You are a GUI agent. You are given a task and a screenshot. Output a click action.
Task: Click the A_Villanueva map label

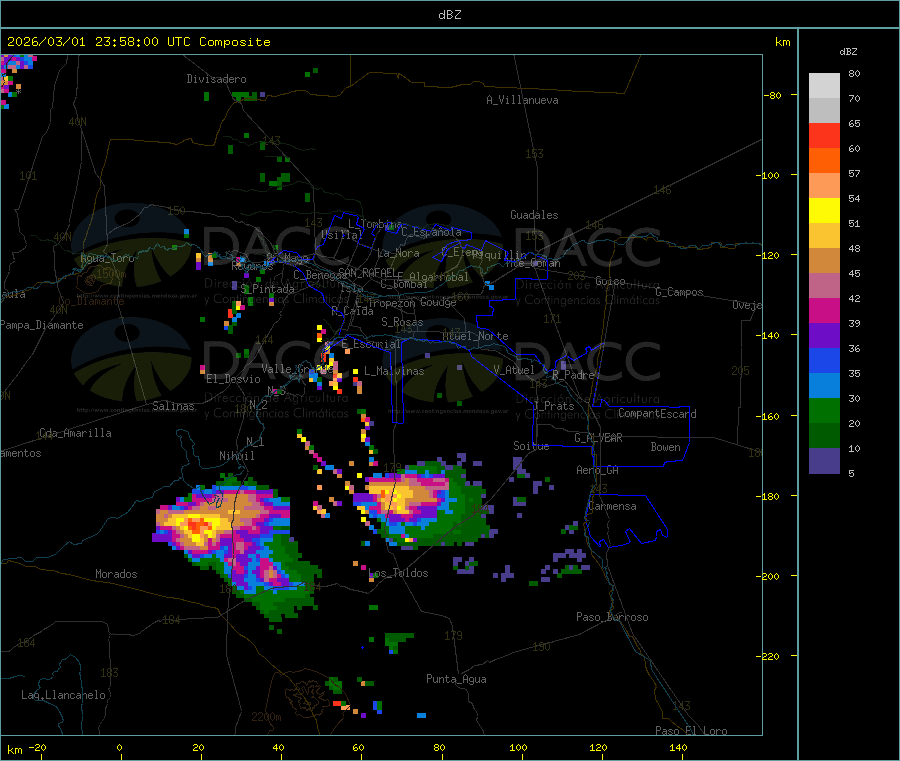[x=522, y=100]
